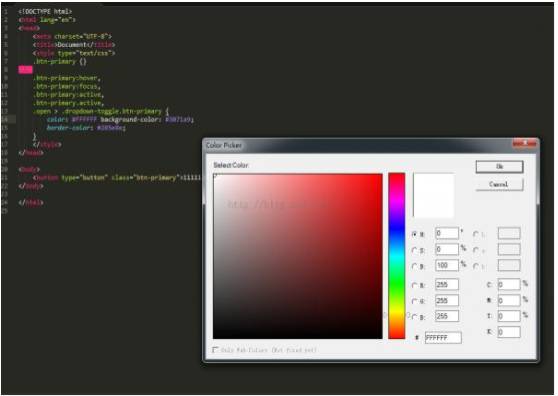Click the '#FFFFFF' color value in code
Image resolution: width=558 pixels, height=396 pixels.
(84, 120)
